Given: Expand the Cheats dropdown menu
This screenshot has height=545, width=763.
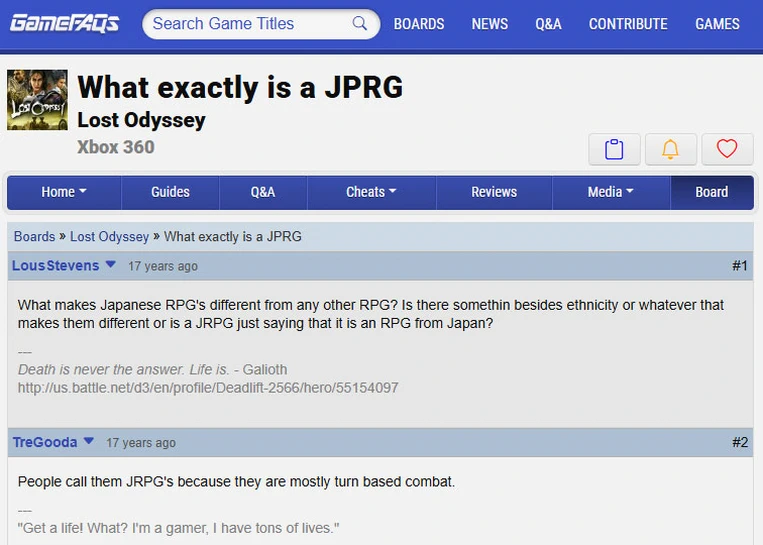Looking at the screenshot, I should (x=371, y=192).
